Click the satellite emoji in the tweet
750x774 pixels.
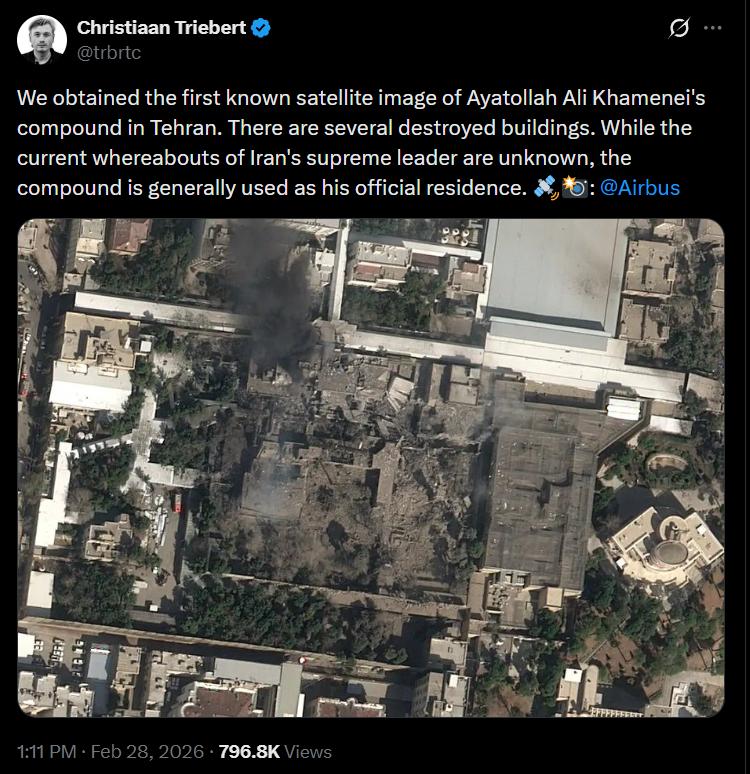click(546, 188)
